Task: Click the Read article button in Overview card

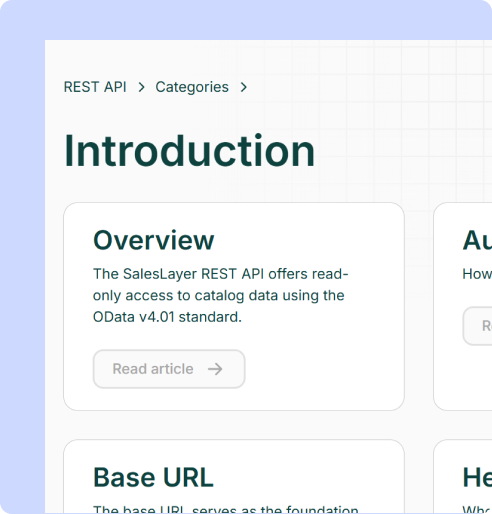Action: (x=169, y=369)
